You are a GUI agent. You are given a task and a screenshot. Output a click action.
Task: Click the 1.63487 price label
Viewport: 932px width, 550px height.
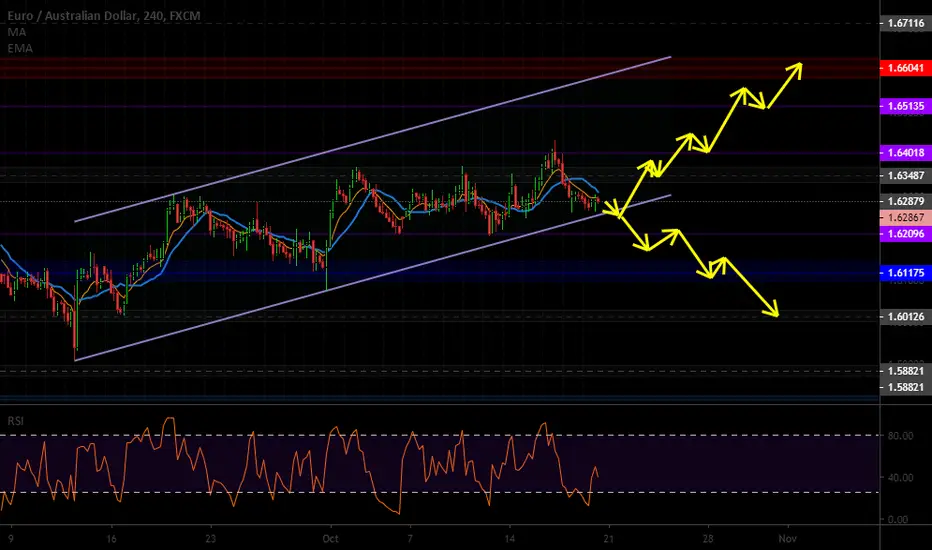pyautogui.click(x=906, y=175)
